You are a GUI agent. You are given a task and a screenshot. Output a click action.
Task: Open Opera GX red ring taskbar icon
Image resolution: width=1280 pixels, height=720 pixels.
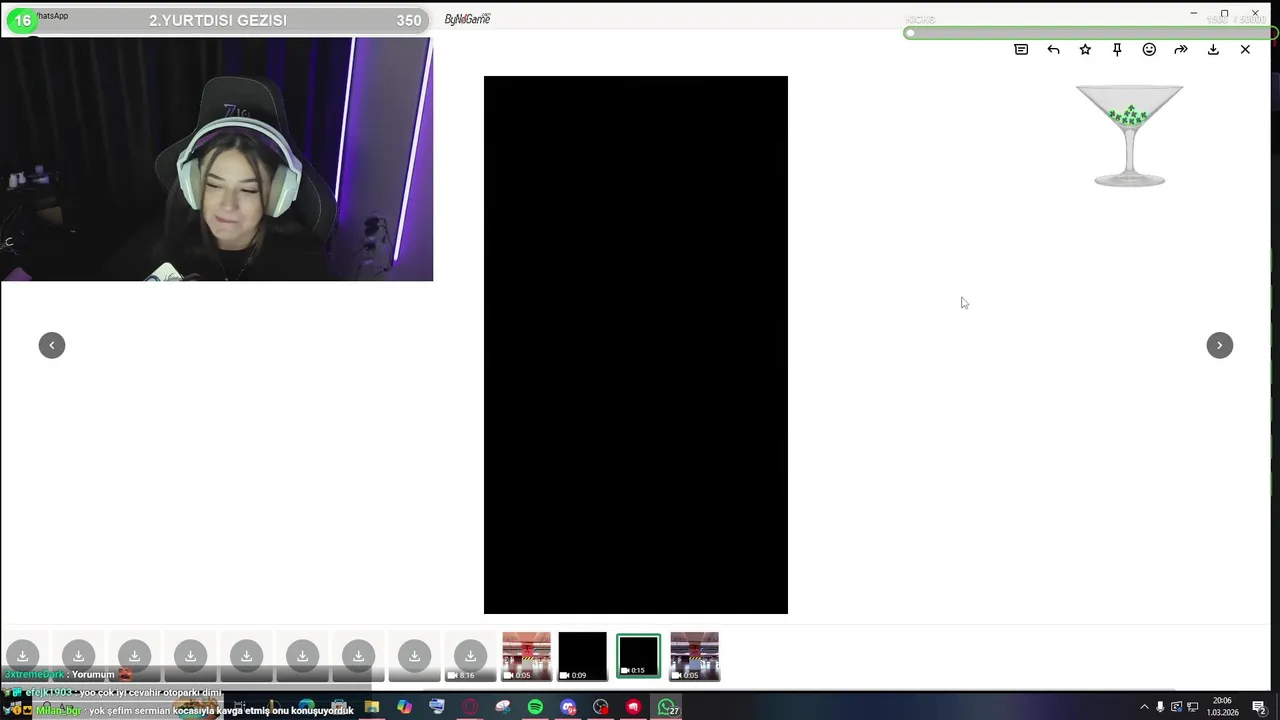[470, 707]
